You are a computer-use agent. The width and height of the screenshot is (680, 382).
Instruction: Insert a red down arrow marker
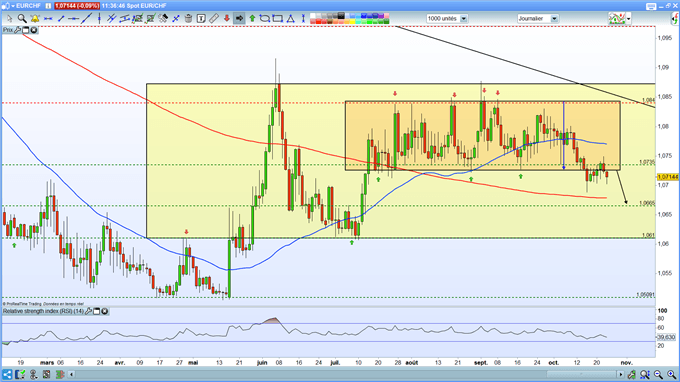click(x=226, y=18)
